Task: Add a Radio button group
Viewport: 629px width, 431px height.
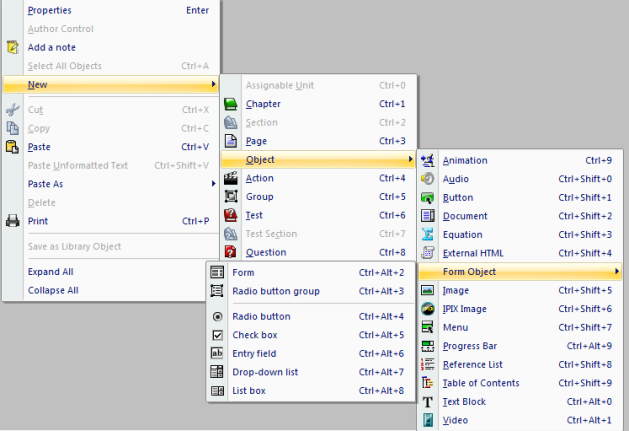Action: tap(275, 291)
